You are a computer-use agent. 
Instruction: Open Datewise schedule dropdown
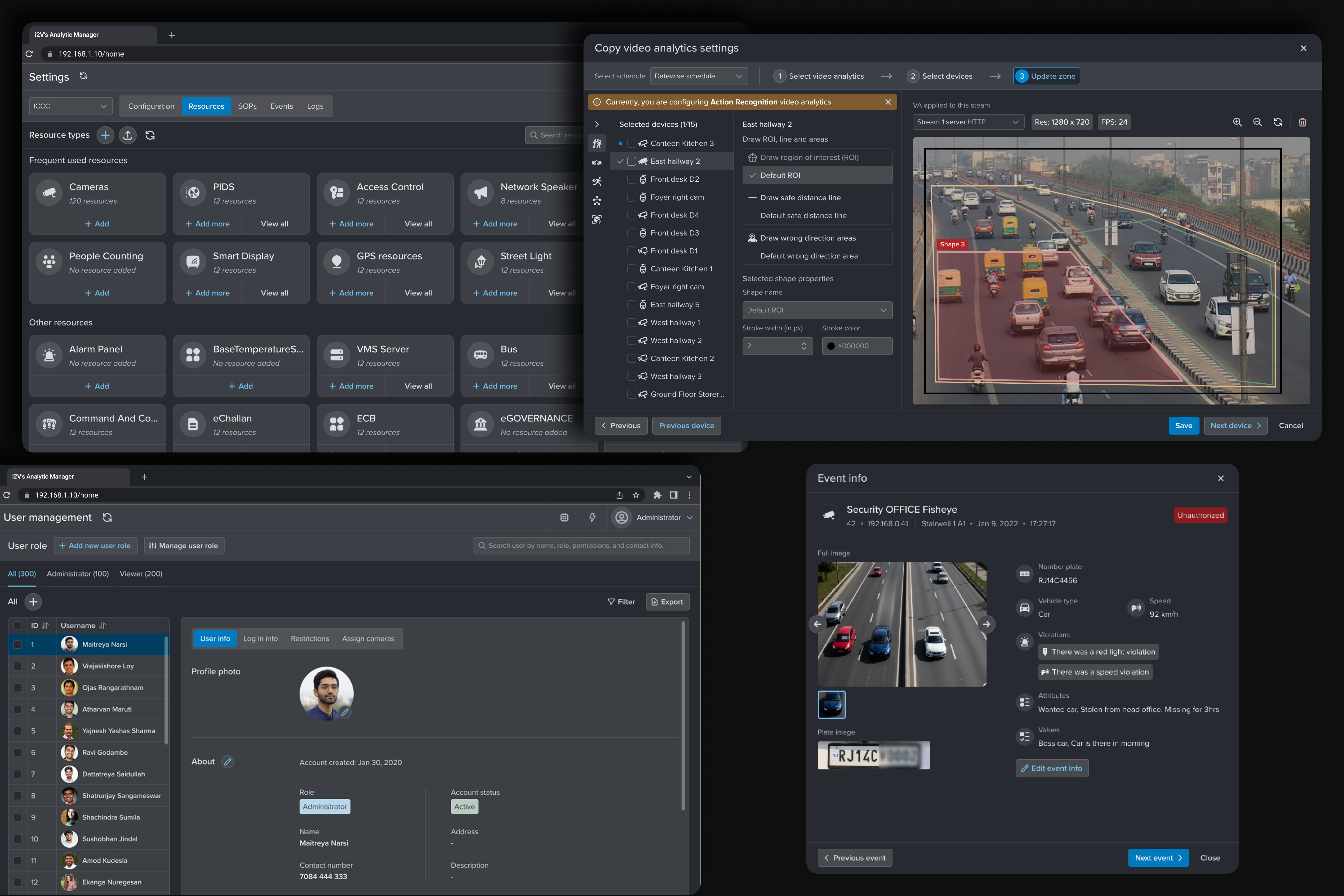698,76
